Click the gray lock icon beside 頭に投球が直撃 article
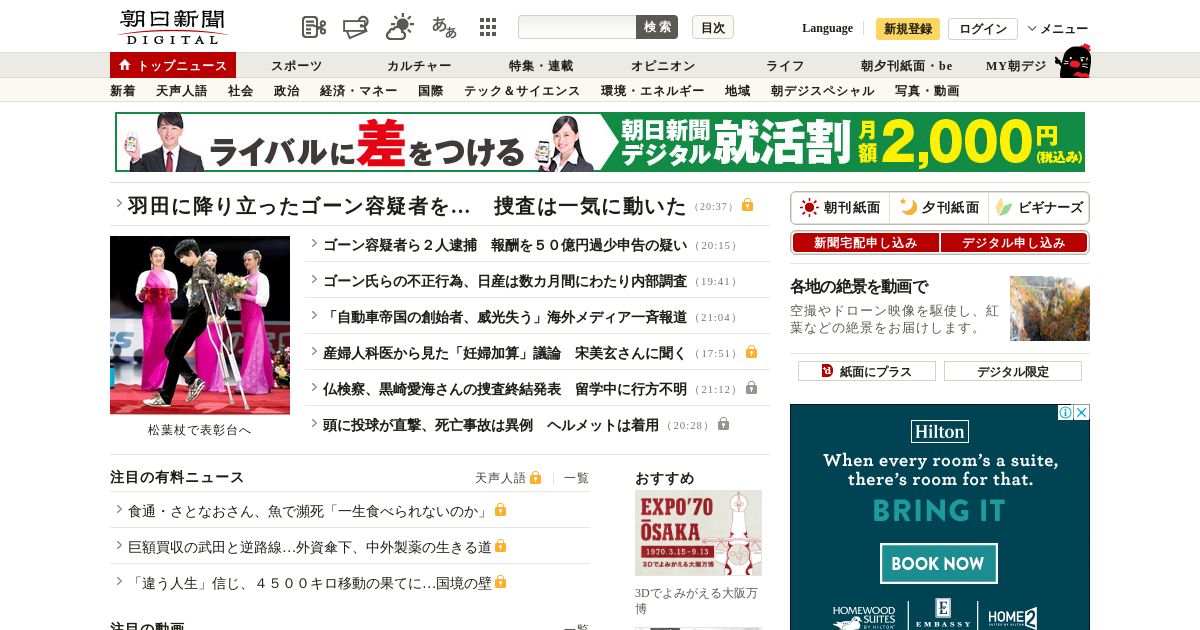Viewport: 1200px width, 630px height. pos(723,424)
